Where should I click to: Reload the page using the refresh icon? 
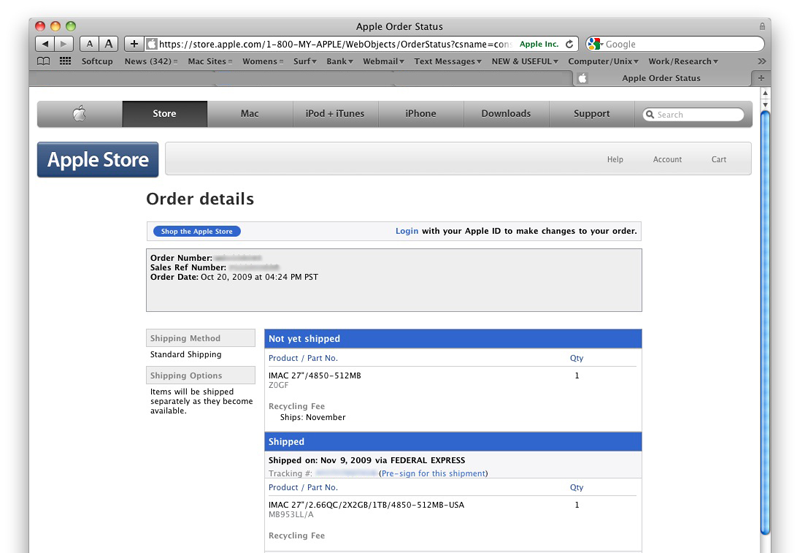click(569, 44)
